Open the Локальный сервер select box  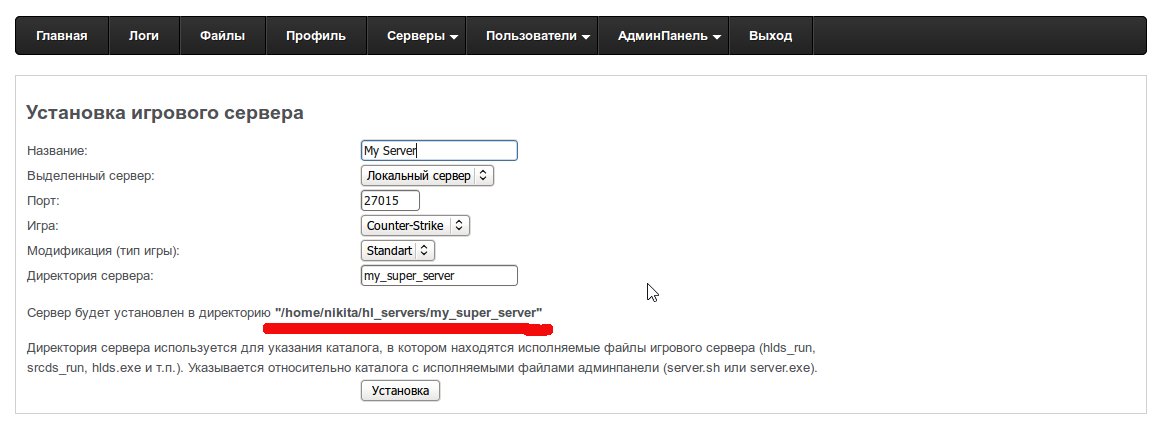click(x=427, y=176)
